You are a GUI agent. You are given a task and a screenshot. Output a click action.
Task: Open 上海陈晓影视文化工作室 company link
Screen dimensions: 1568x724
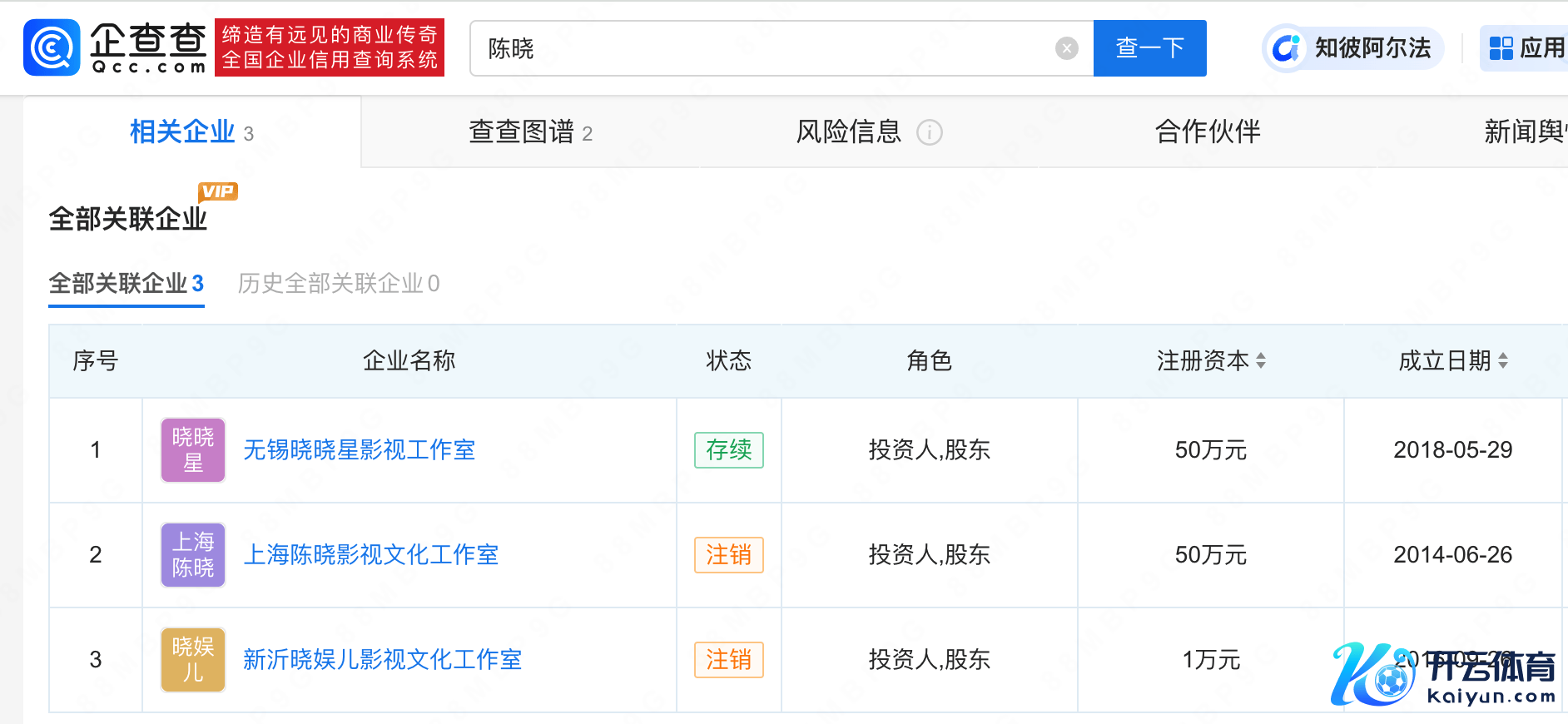tap(370, 555)
